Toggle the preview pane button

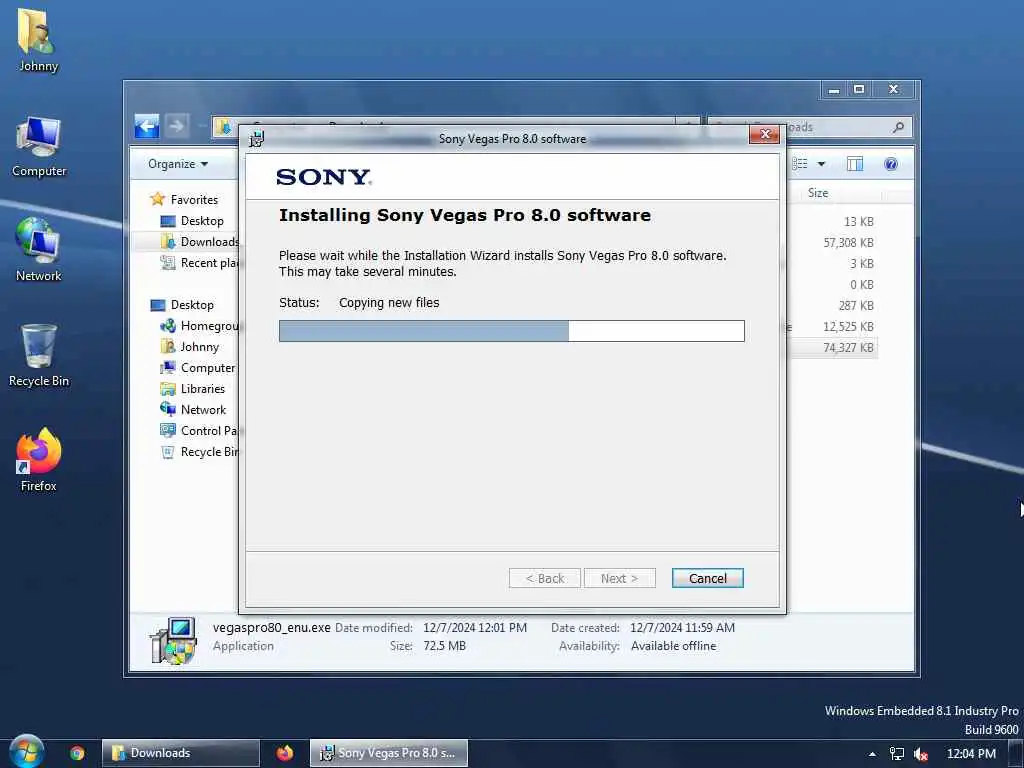pos(854,164)
